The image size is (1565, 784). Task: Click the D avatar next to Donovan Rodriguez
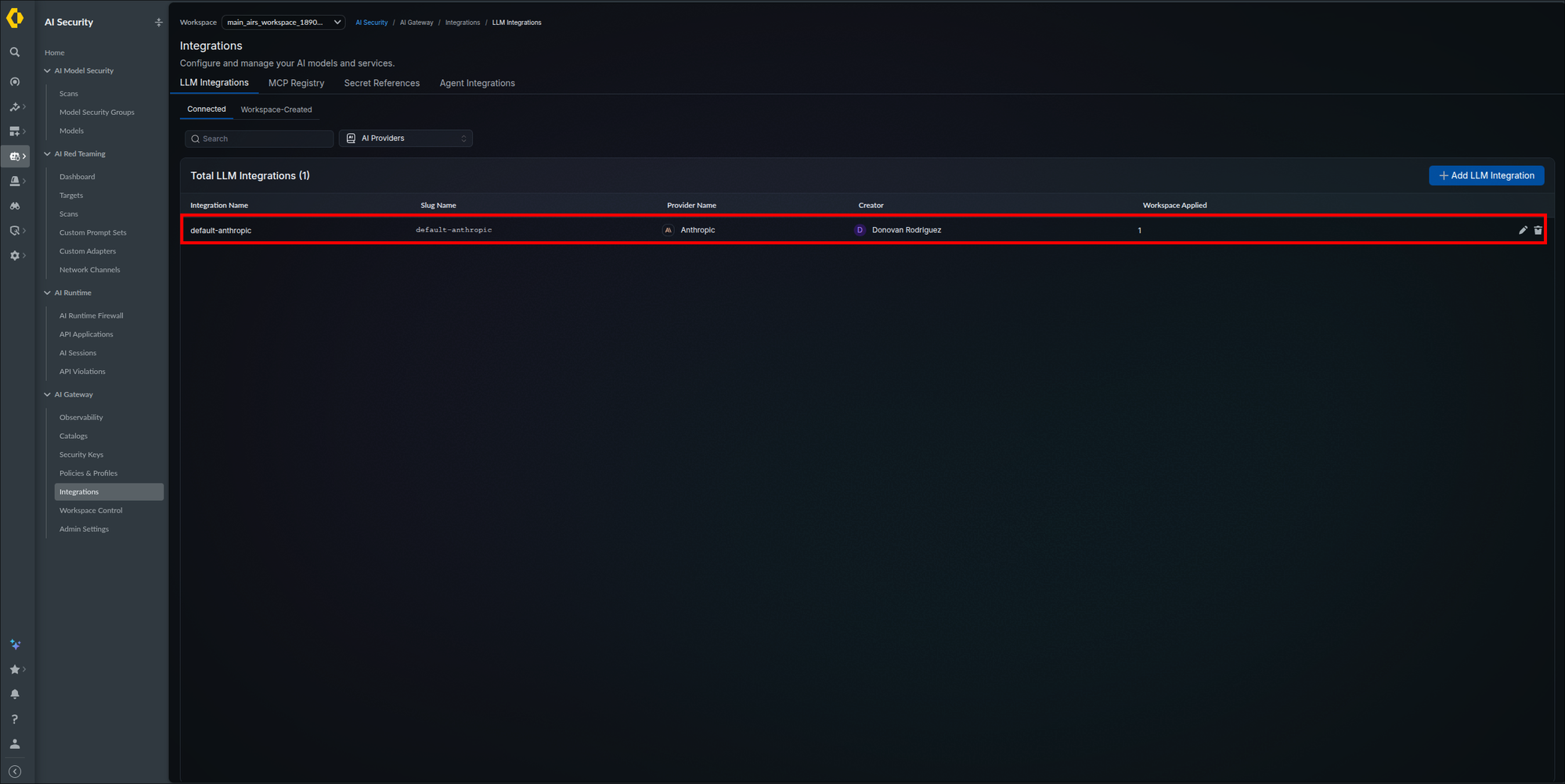860,230
